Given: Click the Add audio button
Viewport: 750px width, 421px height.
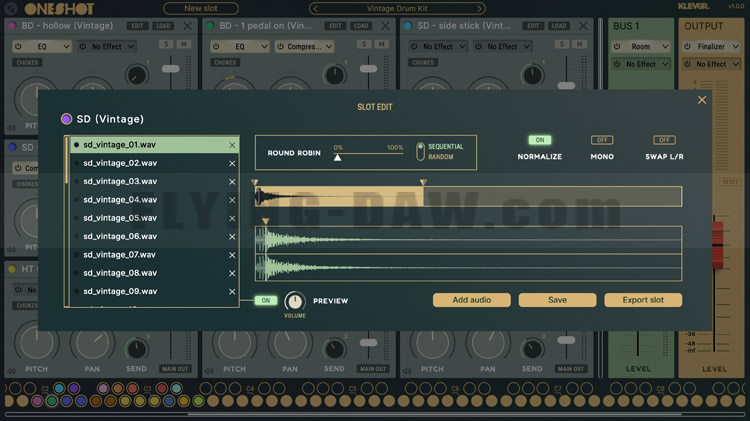Looking at the screenshot, I should tap(472, 300).
